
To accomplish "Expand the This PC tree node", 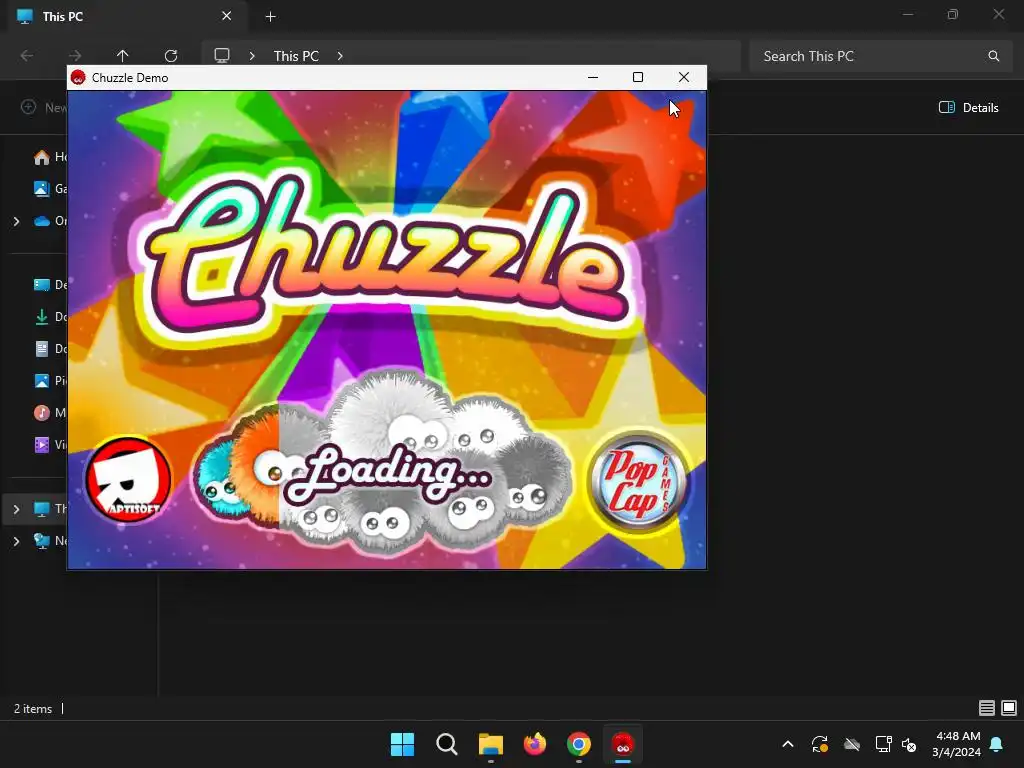I will 16,509.
